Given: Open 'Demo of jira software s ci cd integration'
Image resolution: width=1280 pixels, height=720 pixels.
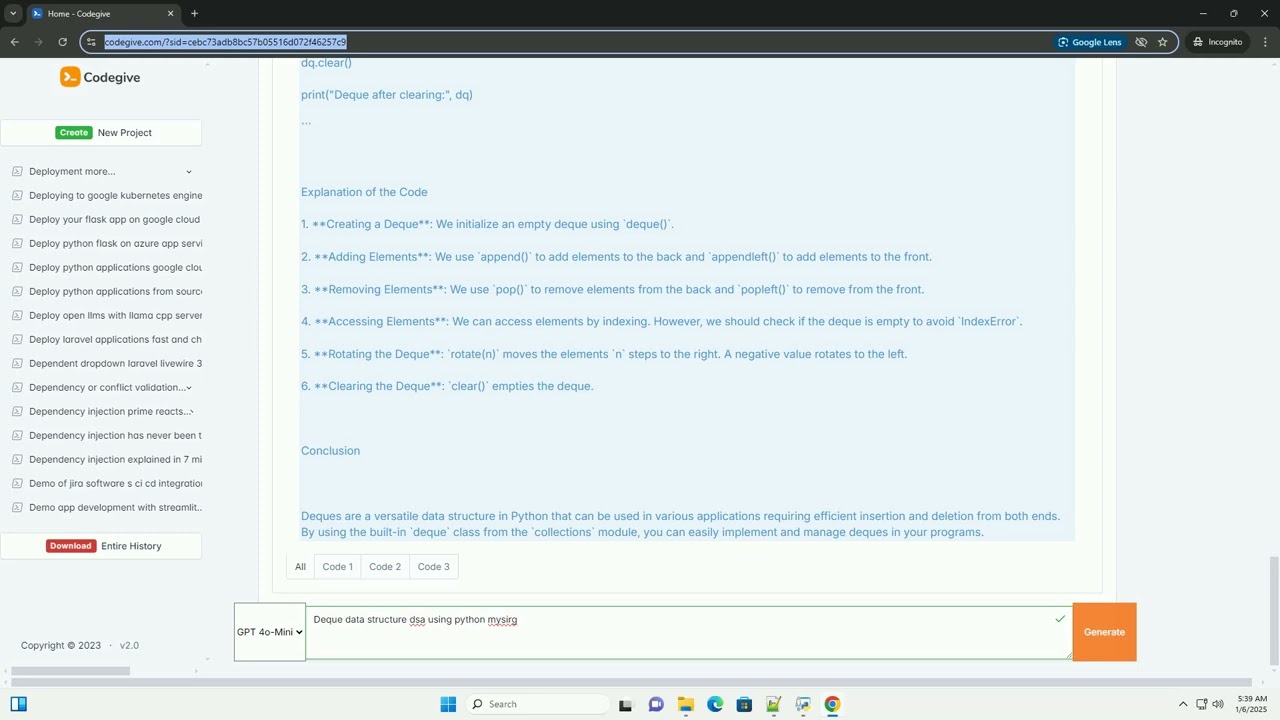Looking at the screenshot, I should [x=115, y=483].
